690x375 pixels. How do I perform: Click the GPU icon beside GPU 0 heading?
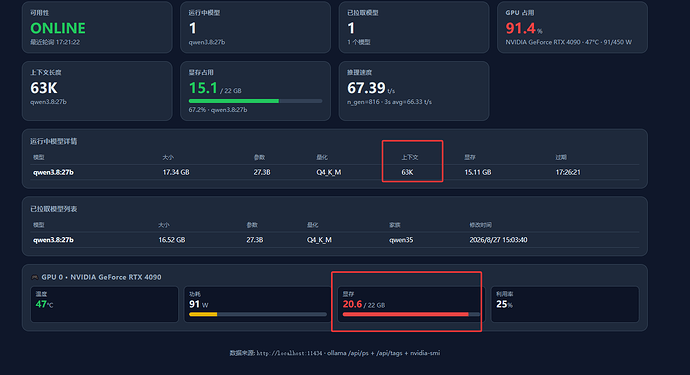[x=34, y=277]
